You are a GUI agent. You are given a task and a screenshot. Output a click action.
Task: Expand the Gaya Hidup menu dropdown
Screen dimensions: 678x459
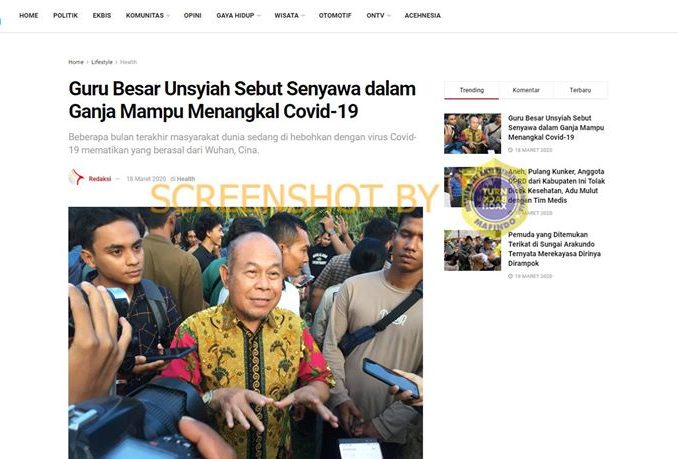coord(238,16)
